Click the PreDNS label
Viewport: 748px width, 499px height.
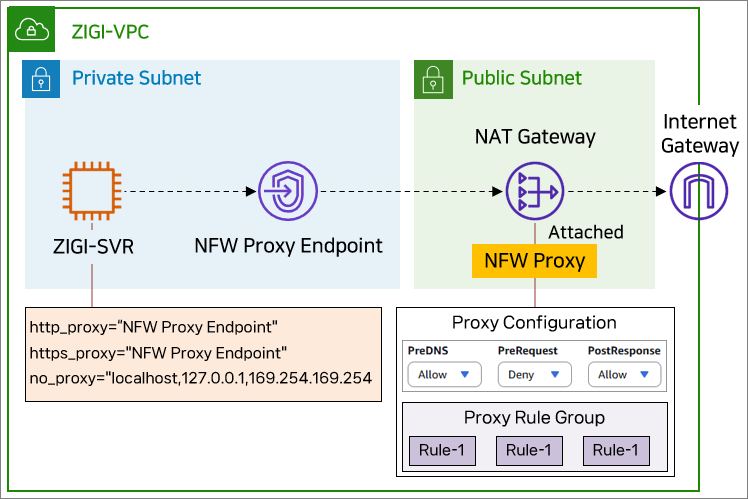point(428,351)
